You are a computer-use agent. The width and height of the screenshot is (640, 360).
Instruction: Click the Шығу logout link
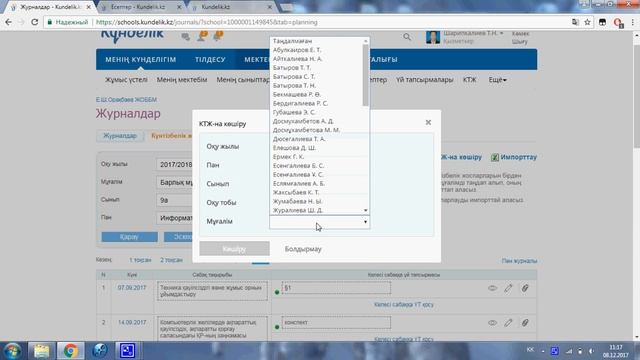coord(520,42)
